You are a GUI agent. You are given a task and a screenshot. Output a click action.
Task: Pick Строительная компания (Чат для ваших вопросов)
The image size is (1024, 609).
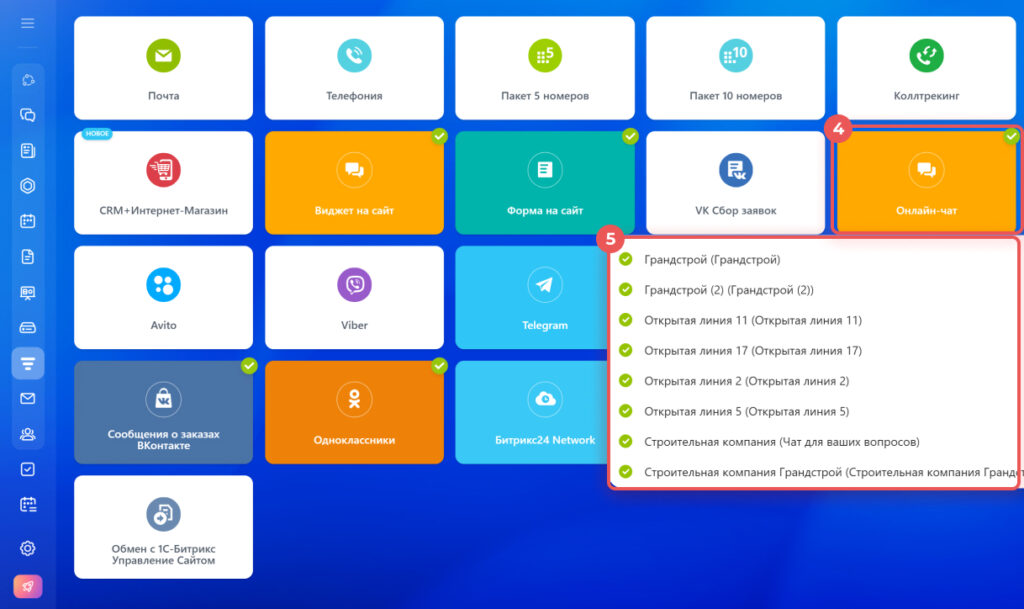[781, 441]
